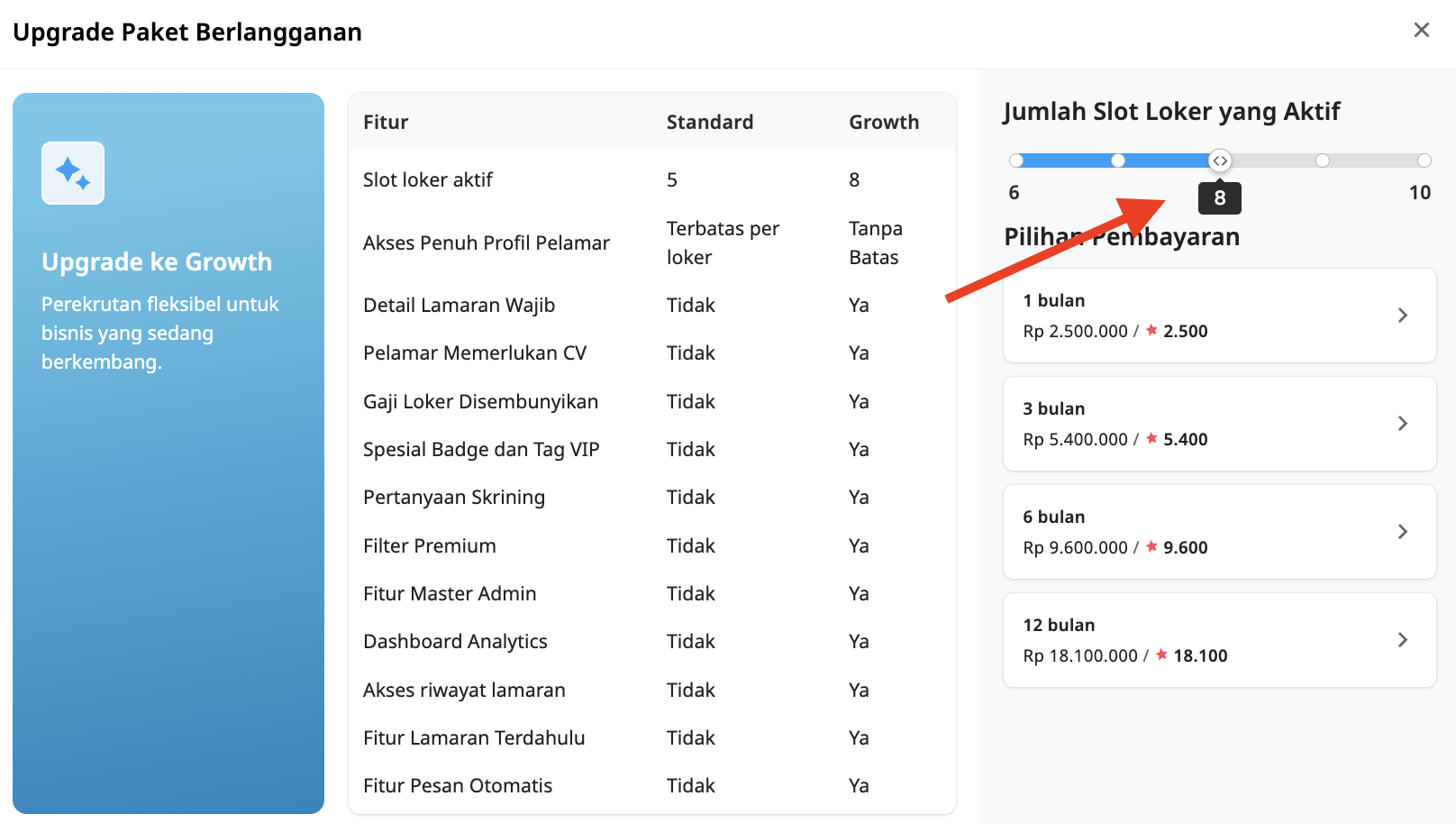
Task: Click the Dashboard Analytics feature row
Action: [455, 641]
